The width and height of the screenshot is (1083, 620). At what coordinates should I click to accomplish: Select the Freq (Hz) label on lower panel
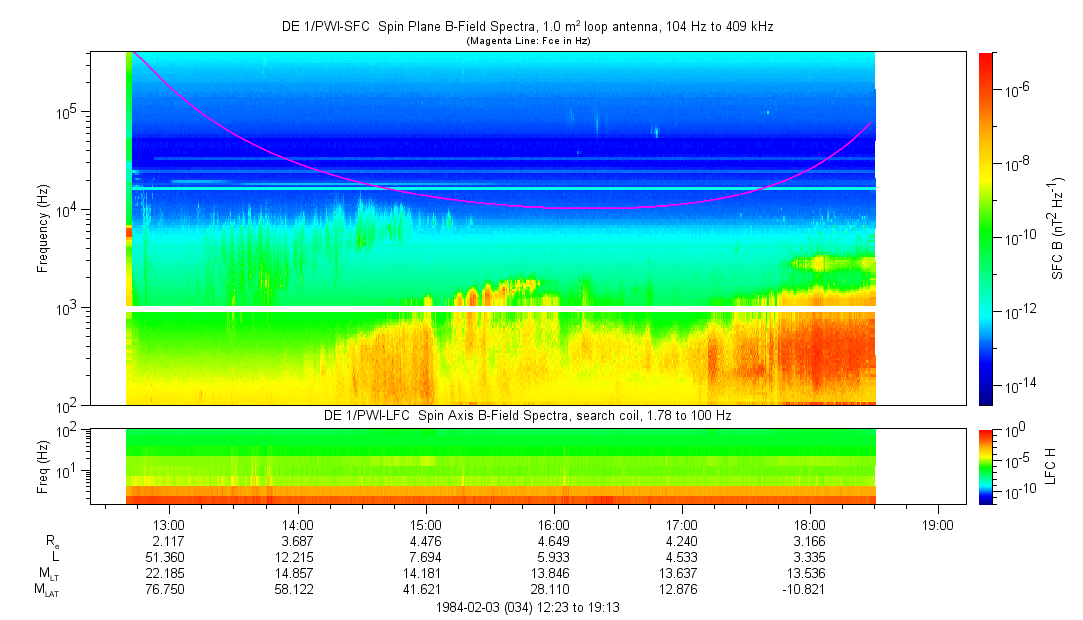[43, 466]
